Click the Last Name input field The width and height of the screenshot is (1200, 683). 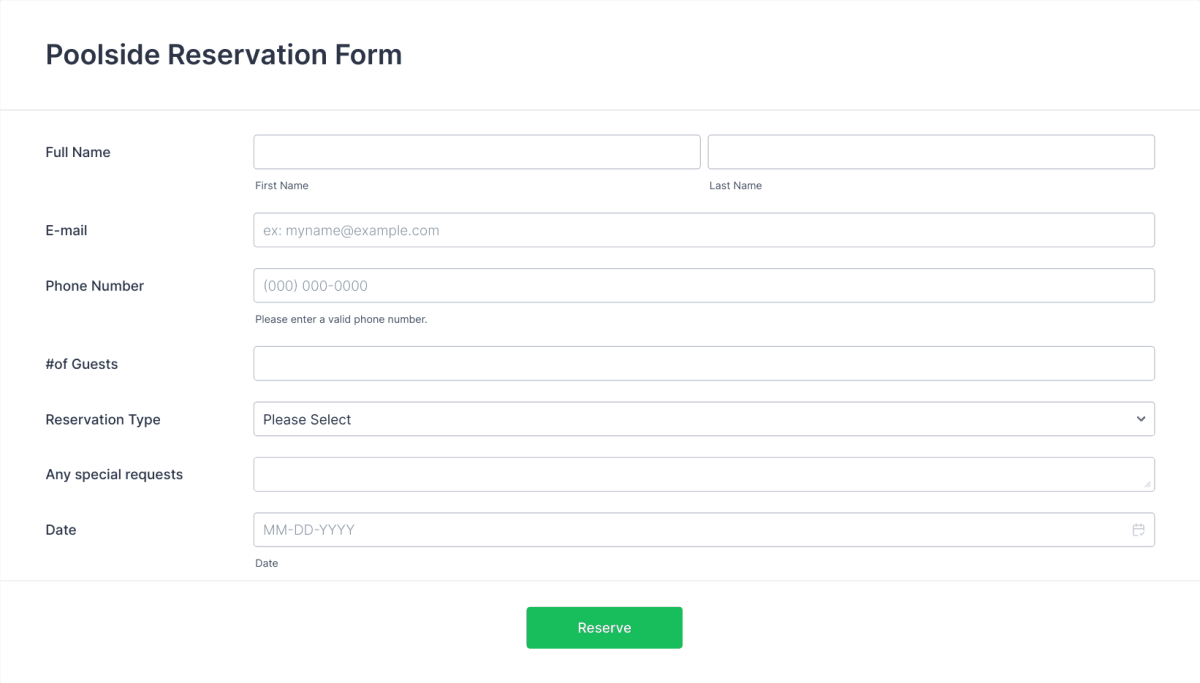click(x=930, y=151)
